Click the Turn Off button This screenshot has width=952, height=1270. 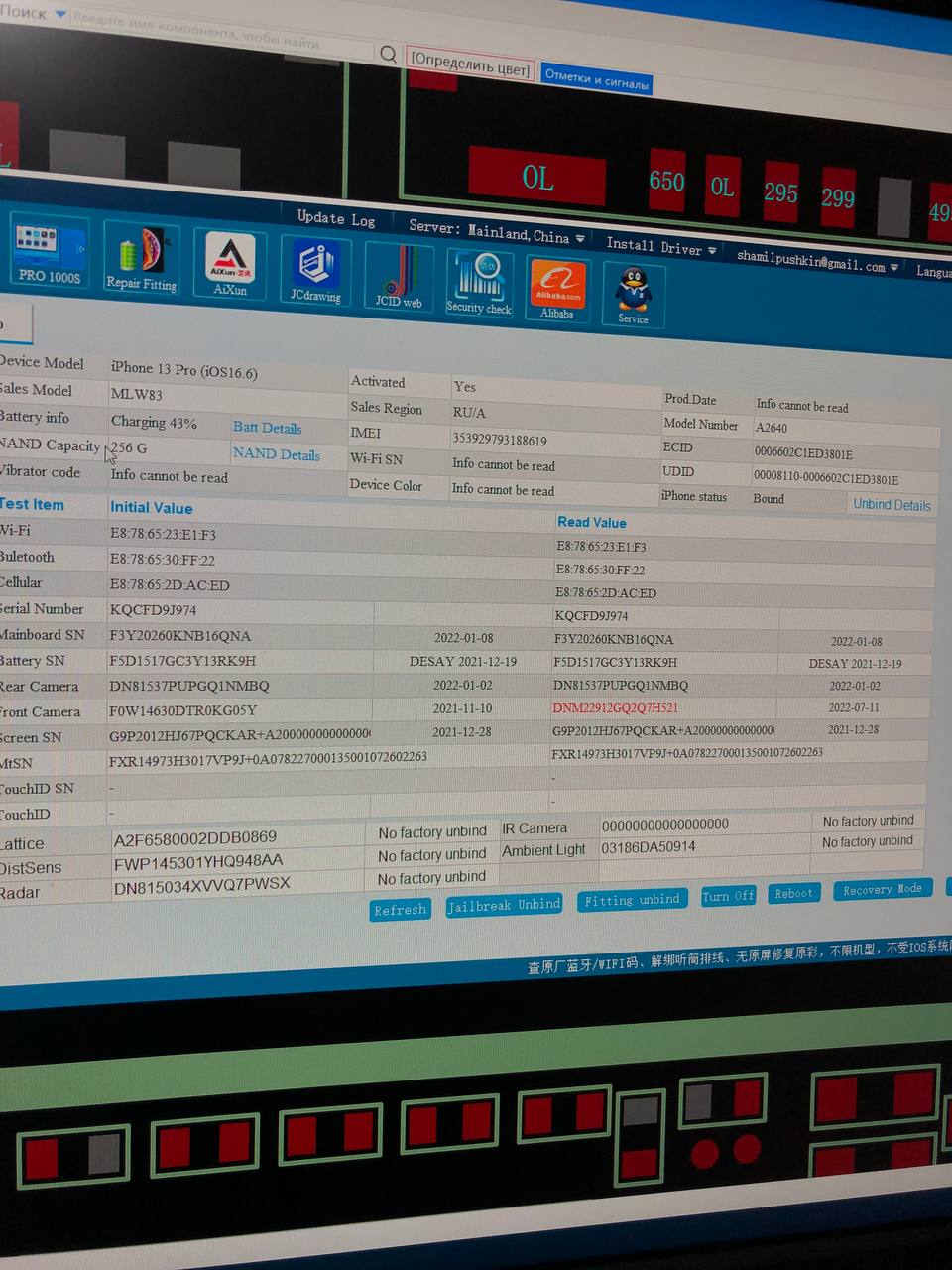click(x=728, y=896)
